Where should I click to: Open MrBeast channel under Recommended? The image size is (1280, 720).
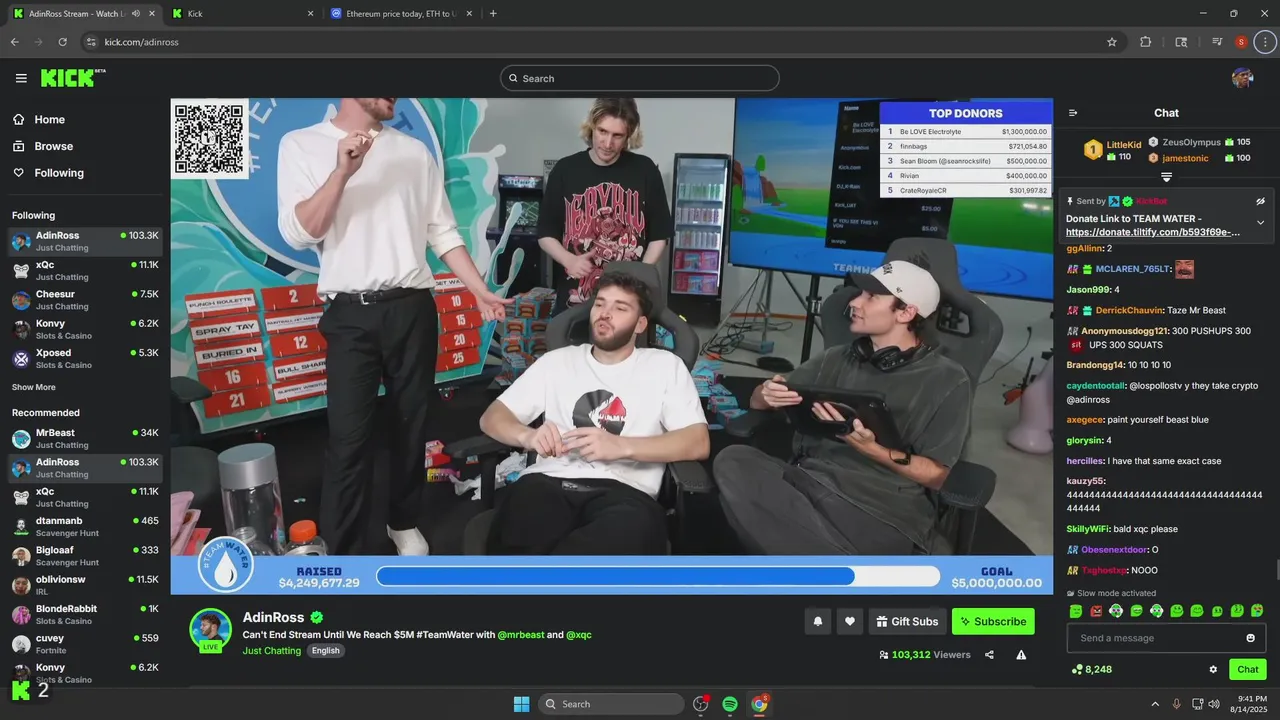pos(85,438)
